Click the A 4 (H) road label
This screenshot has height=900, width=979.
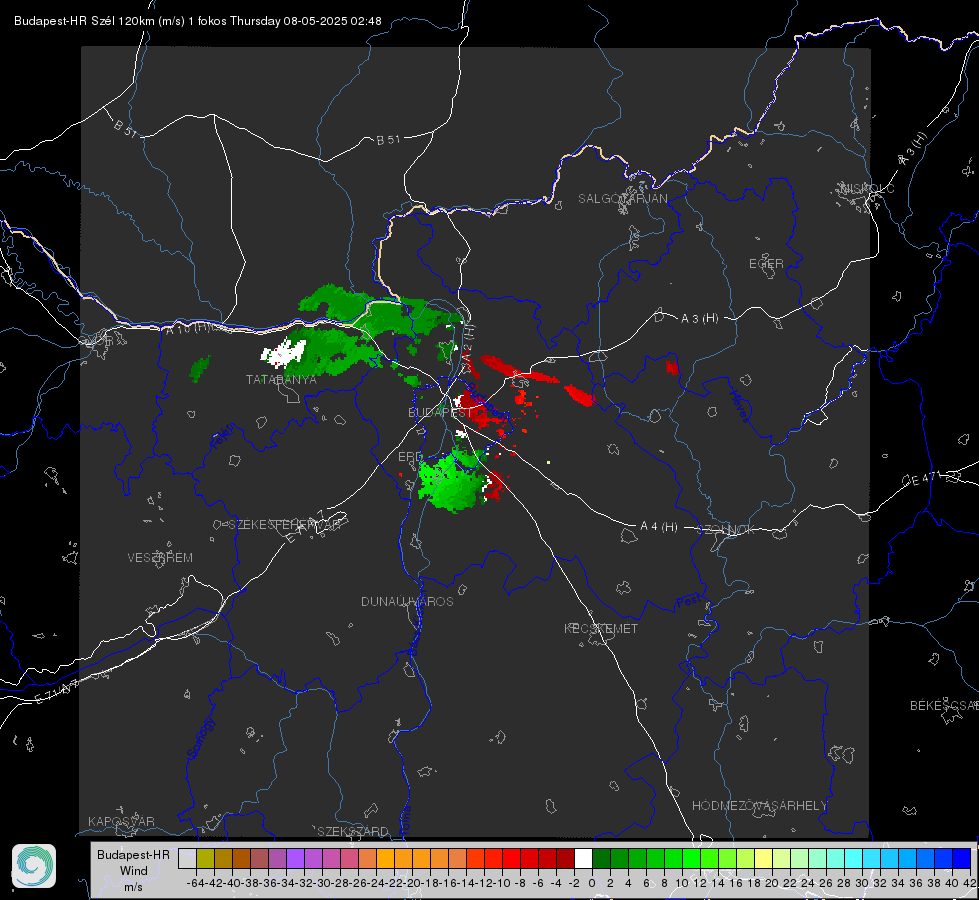[x=659, y=527]
